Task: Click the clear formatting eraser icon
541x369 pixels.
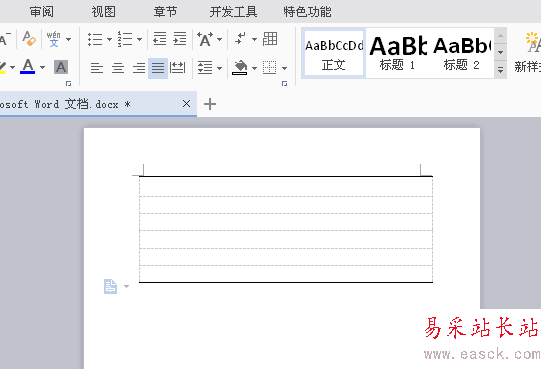Action: point(29,38)
